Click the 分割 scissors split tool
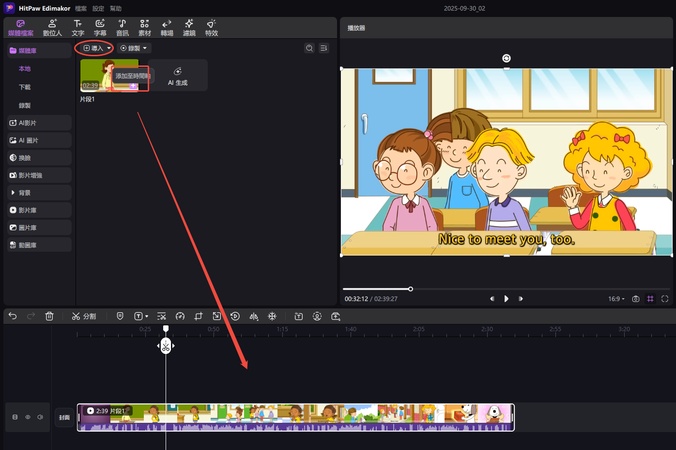 pyautogui.click(x=83, y=316)
